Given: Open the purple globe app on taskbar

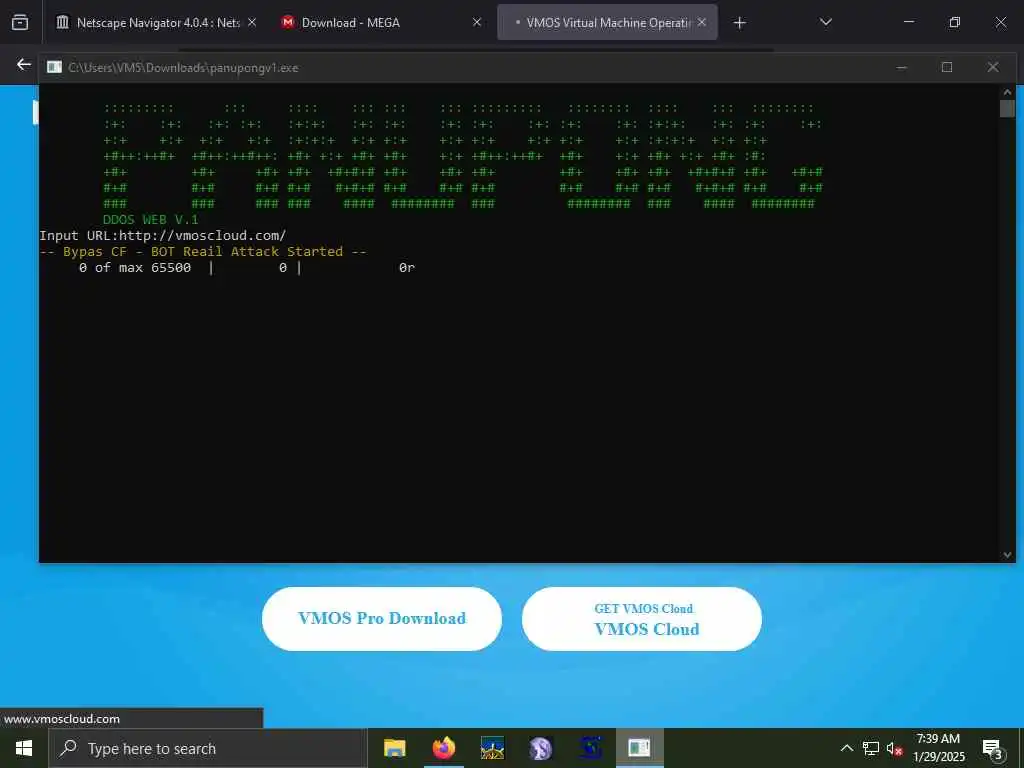Looking at the screenshot, I should (x=541, y=748).
